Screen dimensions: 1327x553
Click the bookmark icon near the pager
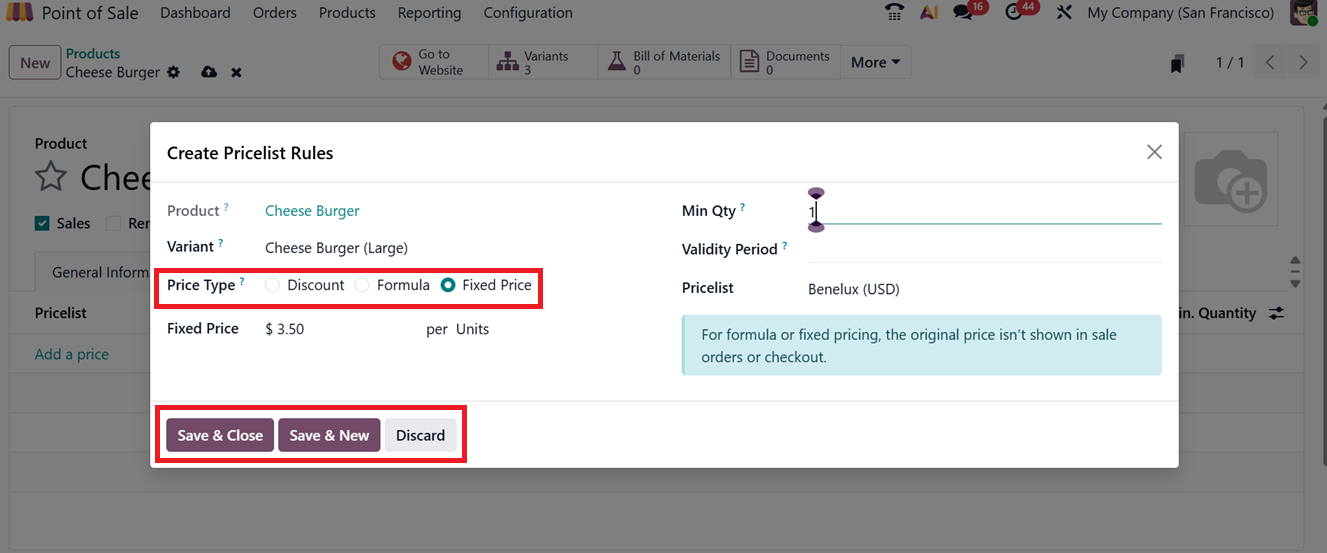pos(1177,63)
